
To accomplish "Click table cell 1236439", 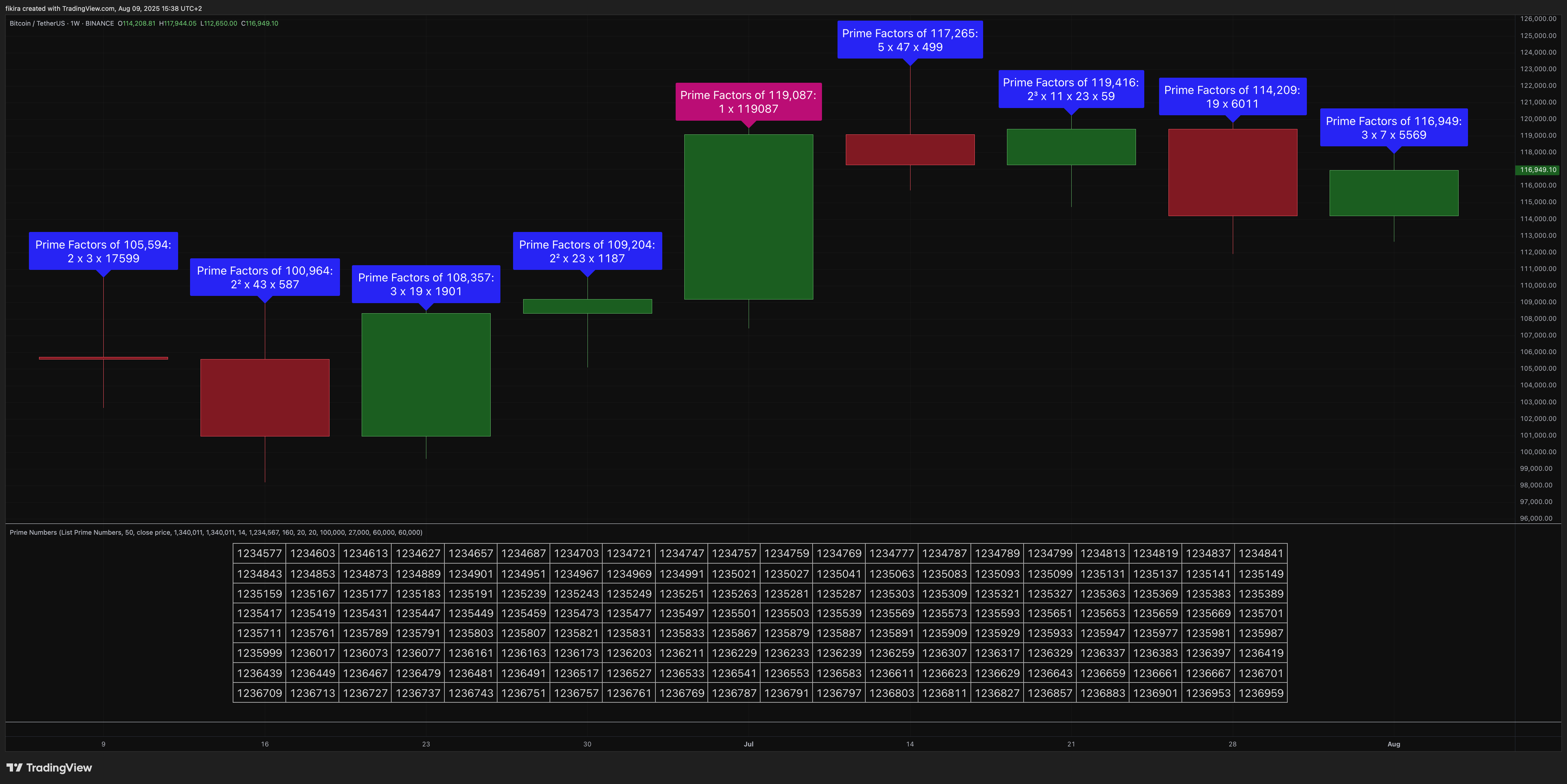I will pyautogui.click(x=260, y=673).
